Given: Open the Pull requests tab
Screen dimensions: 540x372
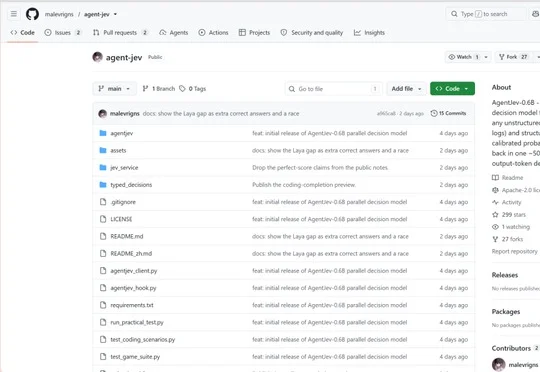Looking at the screenshot, I should point(121,33).
